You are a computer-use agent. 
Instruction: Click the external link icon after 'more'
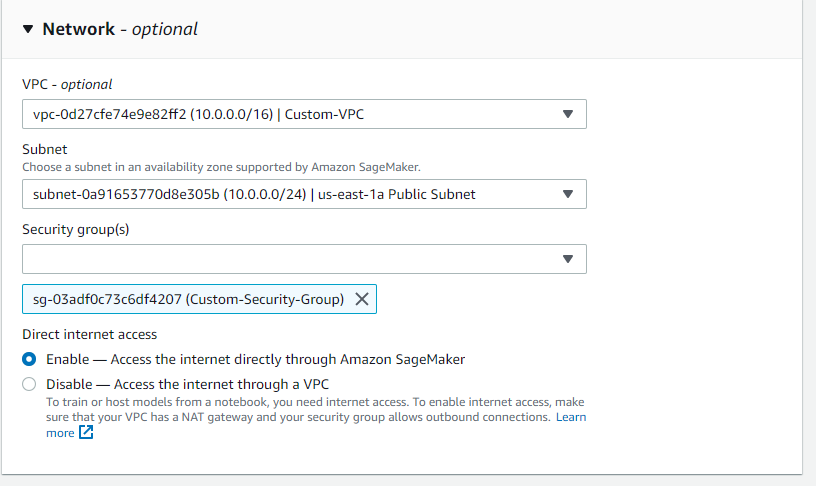pyautogui.click(x=86, y=432)
